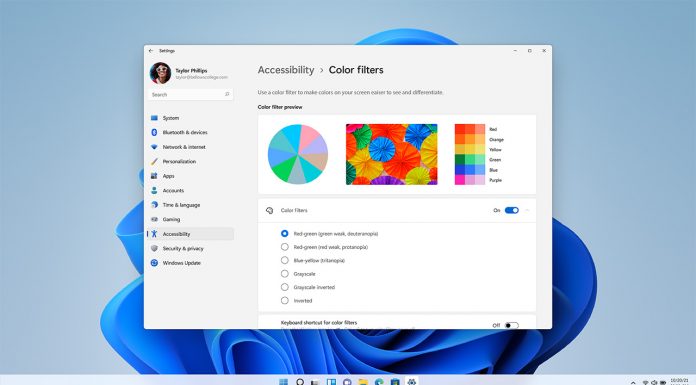Image resolution: width=696 pixels, height=385 pixels.
Task: Collapse the Color filters section chevron
Action: tap(527, 210)
